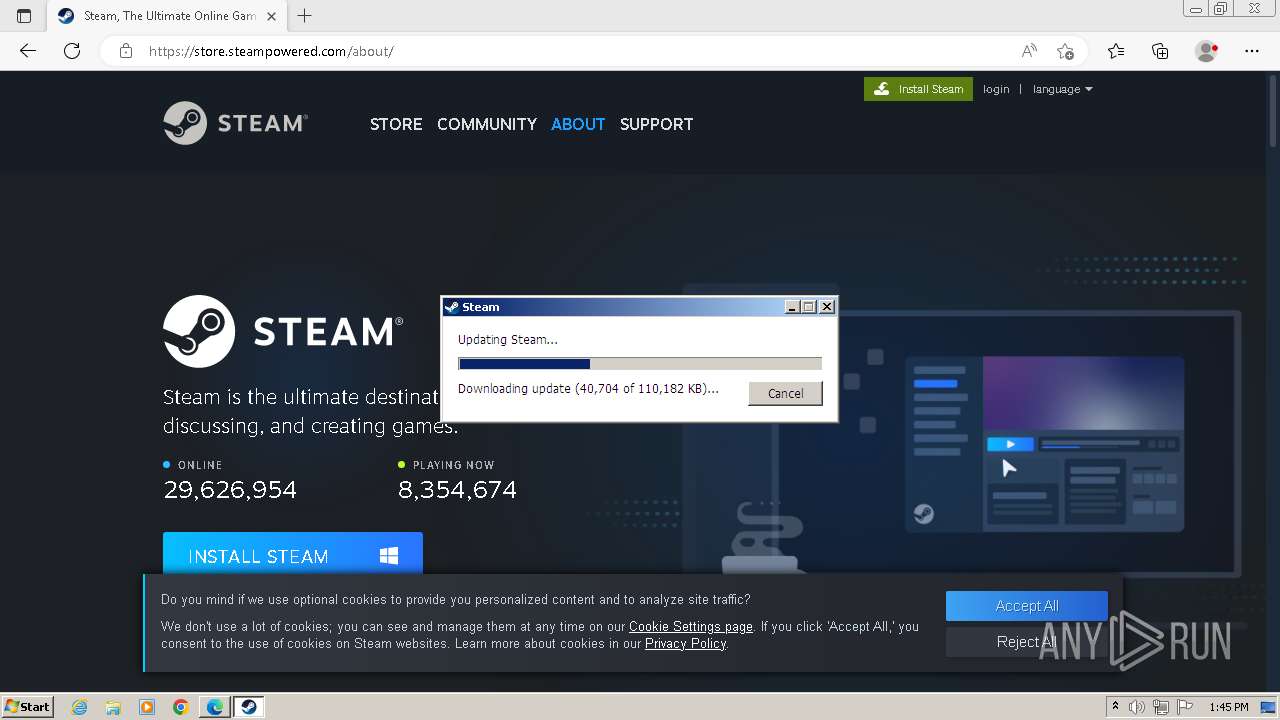Launch Internet Explorer from taskbar
This screenshot has width=1280, height=720.
click(x=79, y=707)
